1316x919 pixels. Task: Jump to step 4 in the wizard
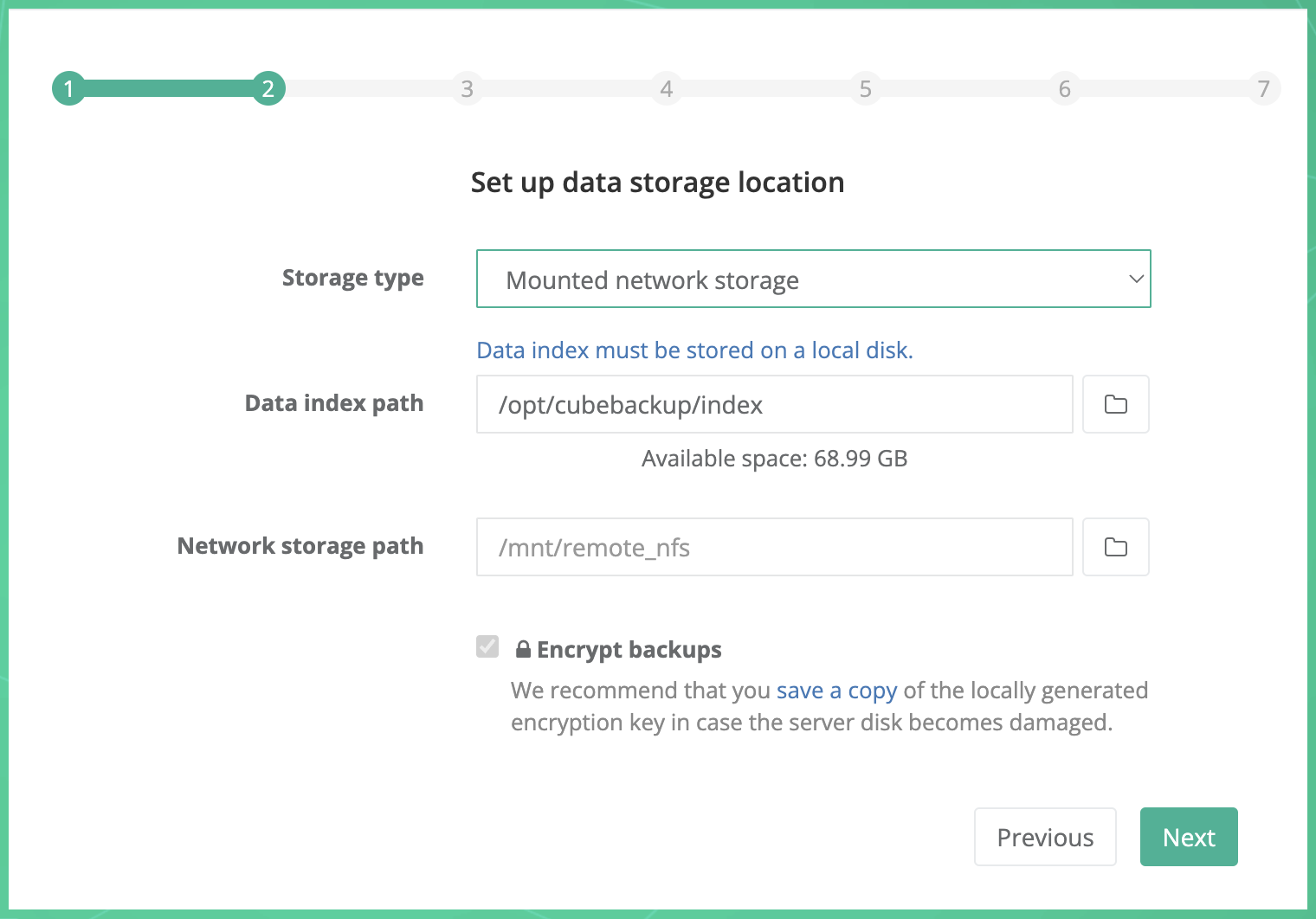[666, 88]
